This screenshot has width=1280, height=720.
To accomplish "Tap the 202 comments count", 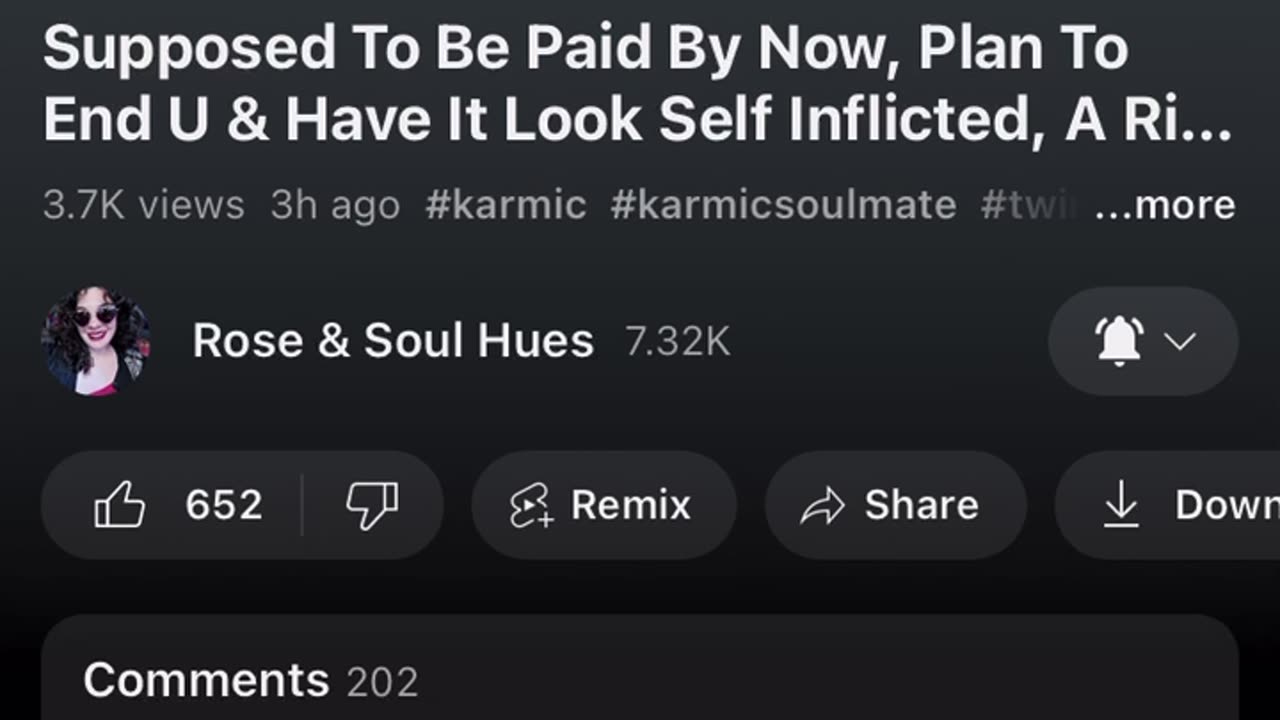I will click(382, 682).
